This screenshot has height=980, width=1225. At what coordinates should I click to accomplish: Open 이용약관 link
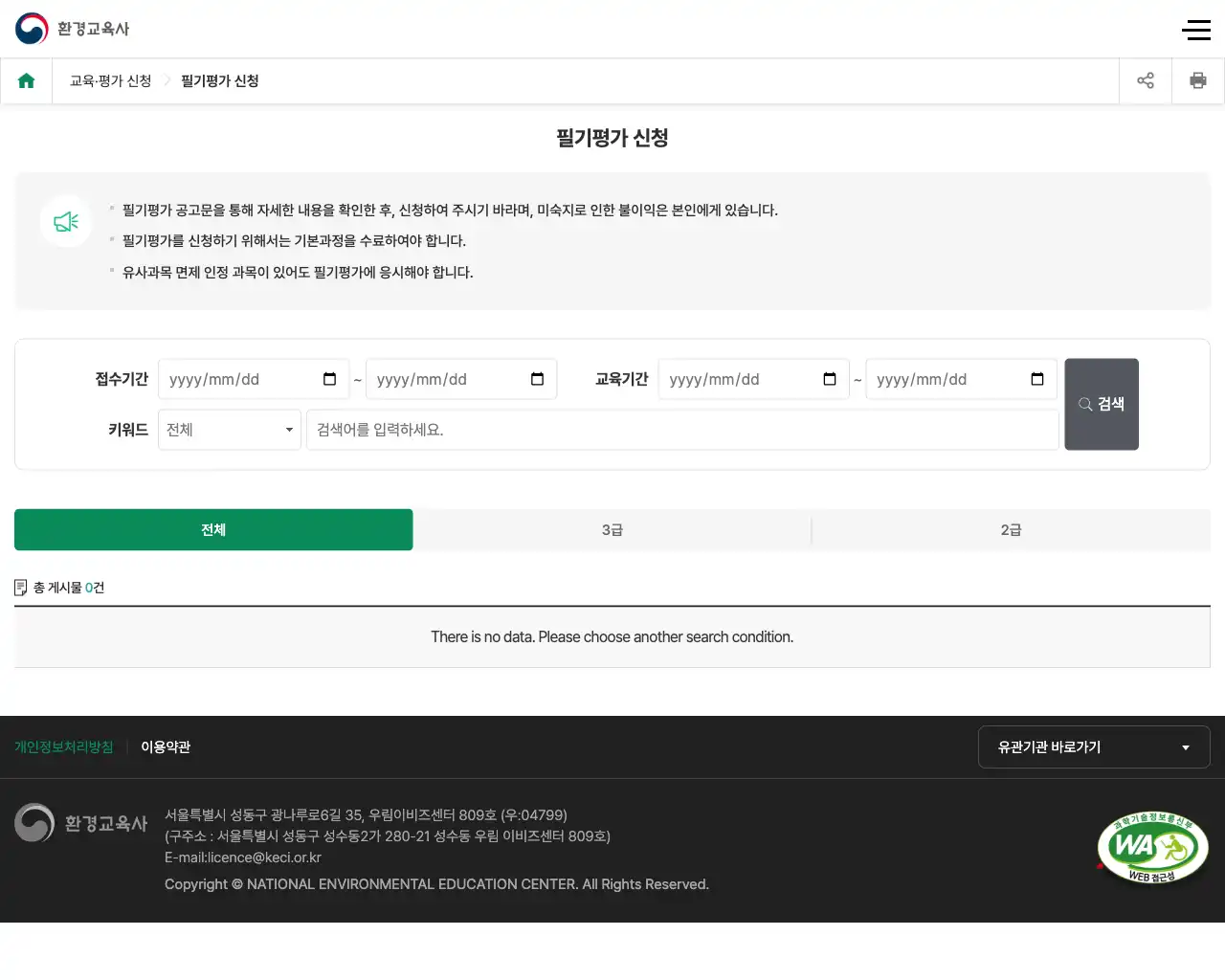166,746
